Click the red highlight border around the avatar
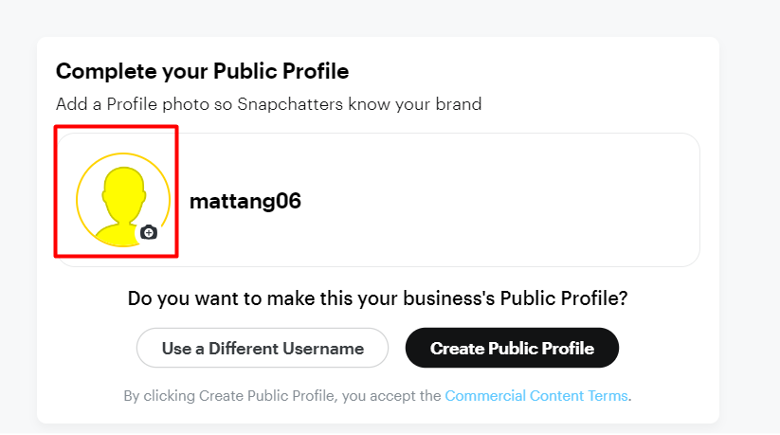Image resolution: width=780 pixels, height=435 pixels. point(116,127)
